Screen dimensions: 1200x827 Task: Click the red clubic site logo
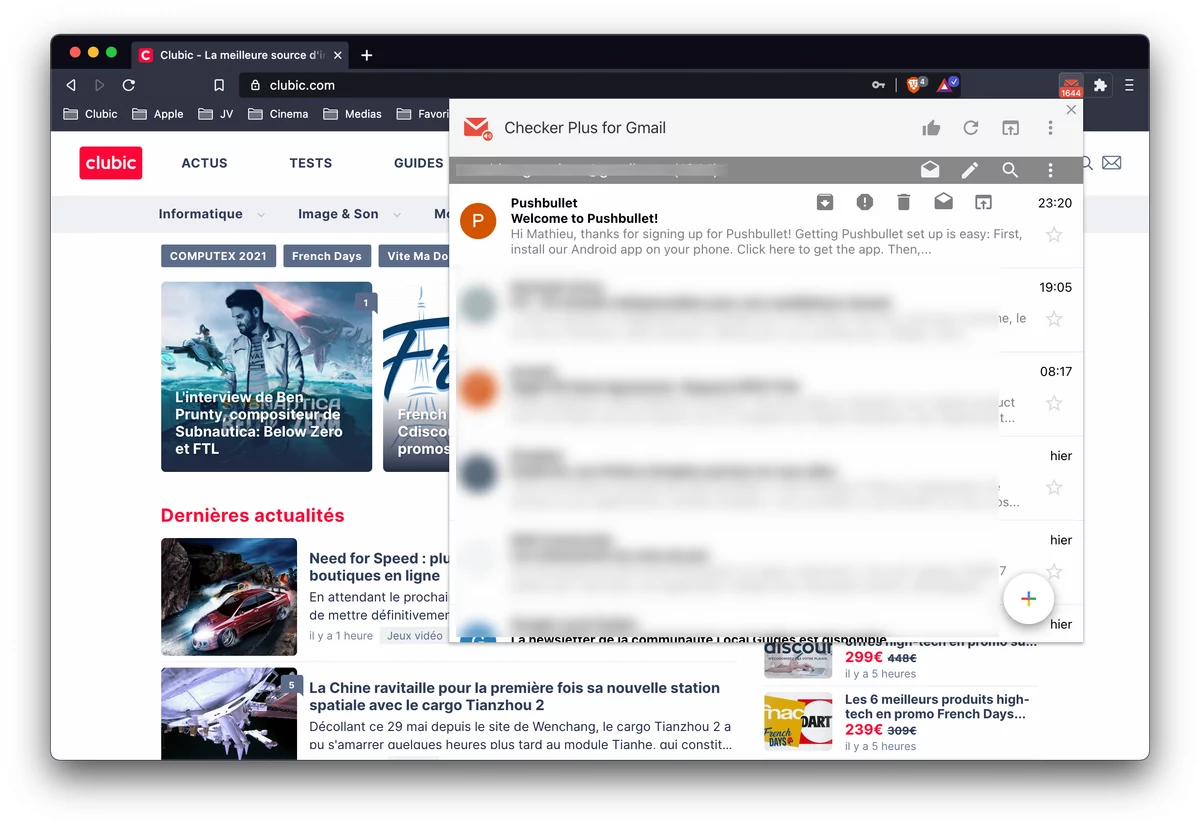pos(111,163)
